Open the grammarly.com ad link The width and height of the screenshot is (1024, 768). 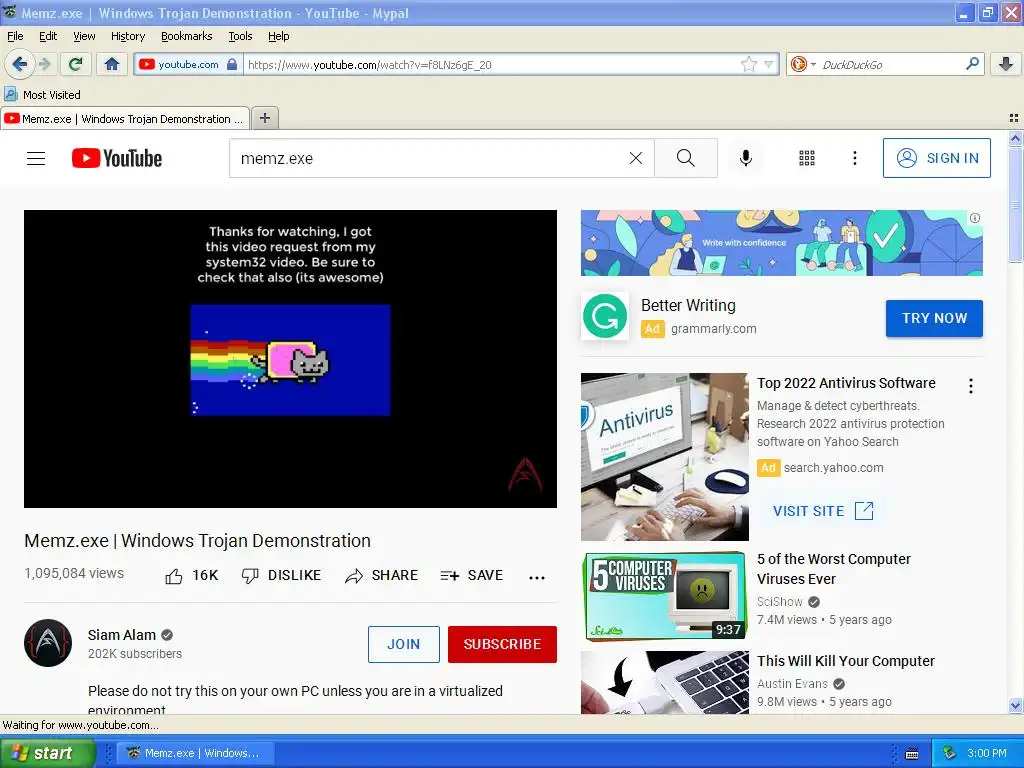(713, 328)
